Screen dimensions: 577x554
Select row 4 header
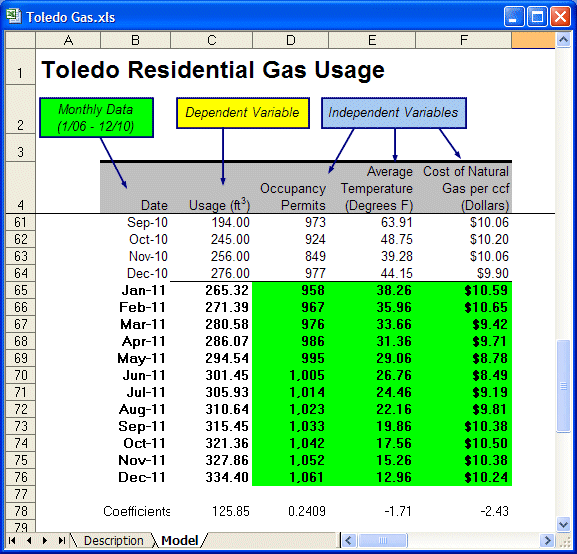(21, 187)
